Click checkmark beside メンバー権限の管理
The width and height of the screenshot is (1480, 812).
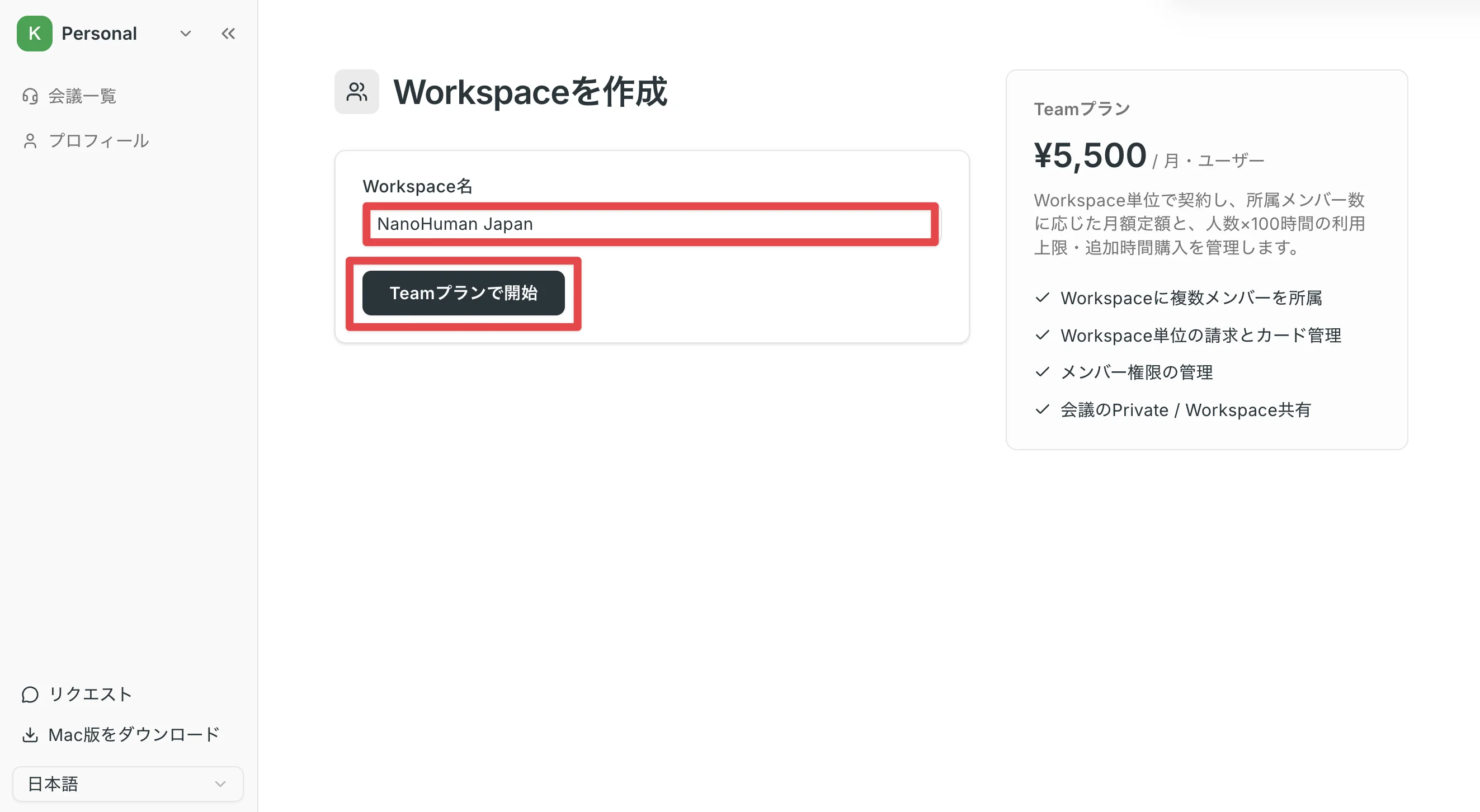1042,372
